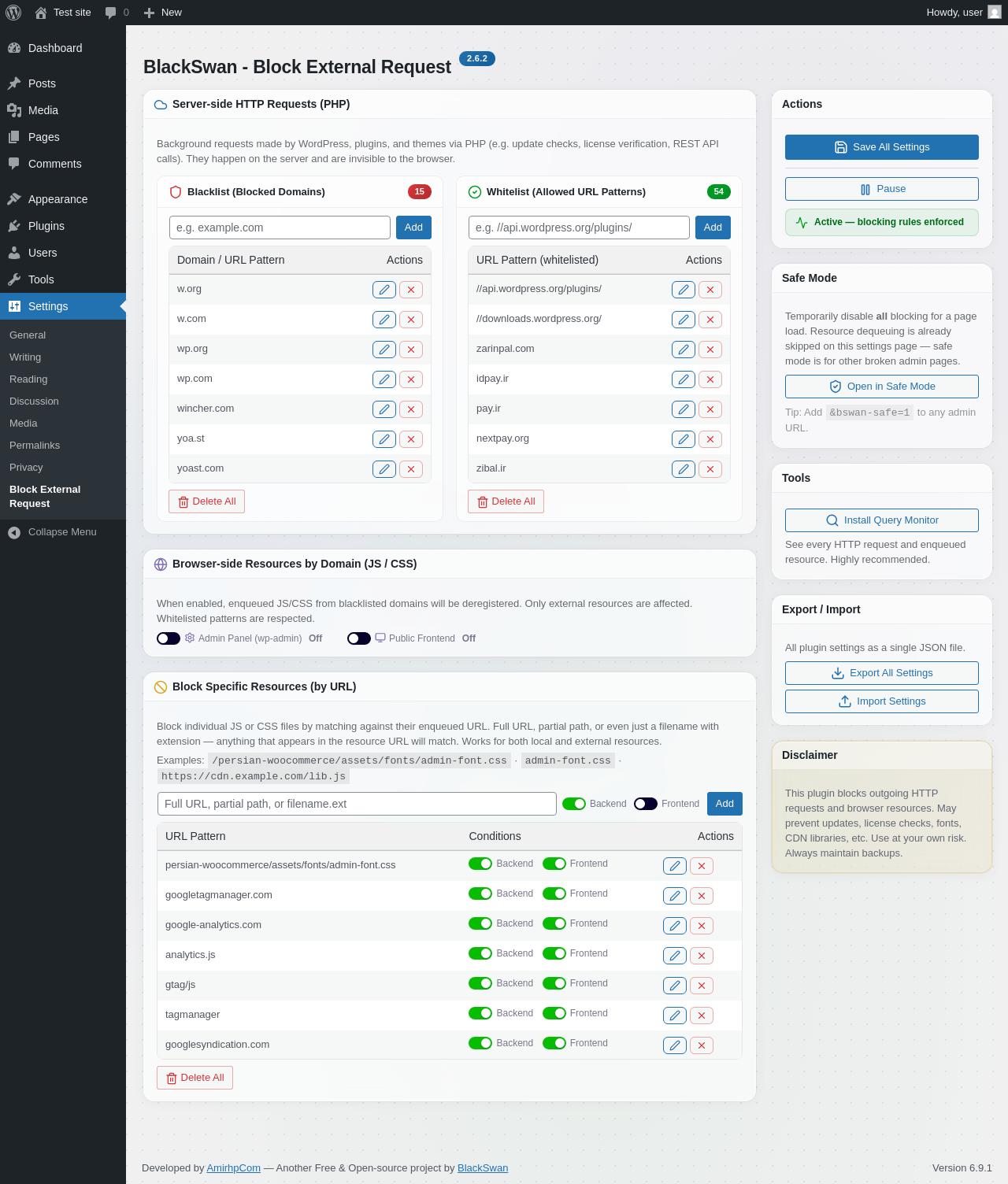This screenshot has width=1008, height=1184.
Task: Focus the Full URL or filename input
Action: click(x=357, y=804)
